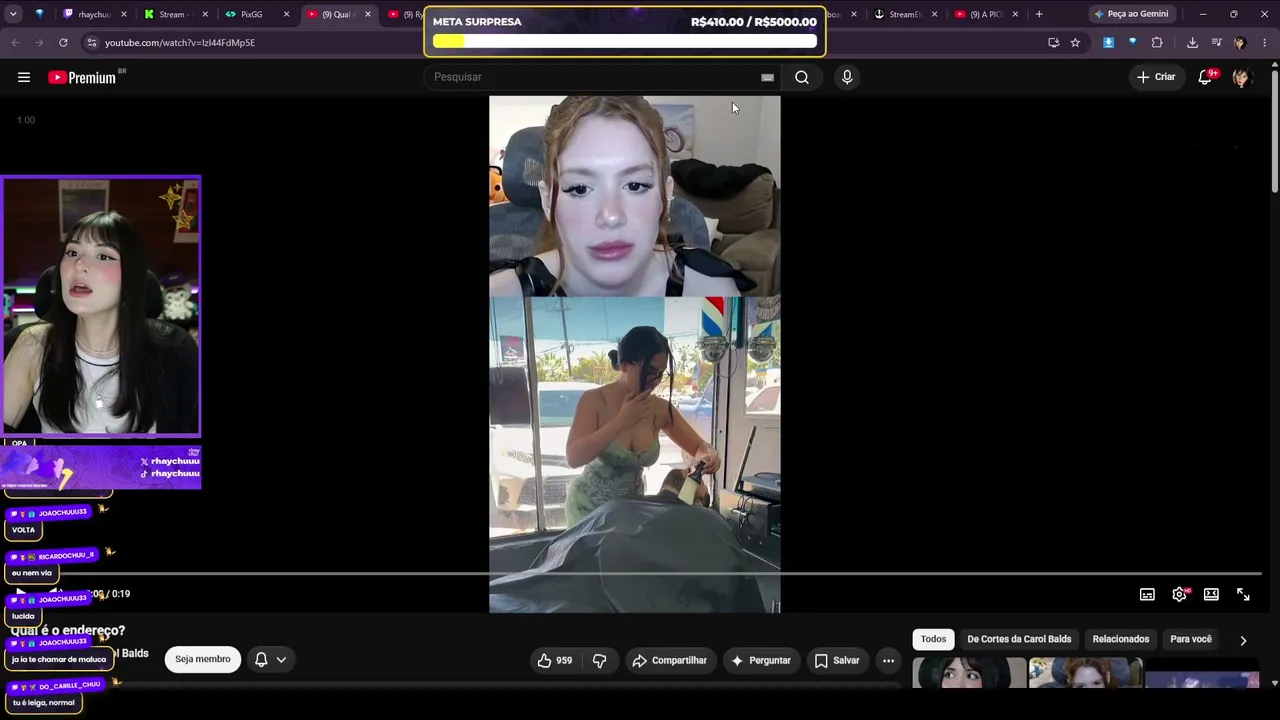Screen dimensions: 1280x720
Task: Click the install app icon in the address bar
Action: 1053,43
